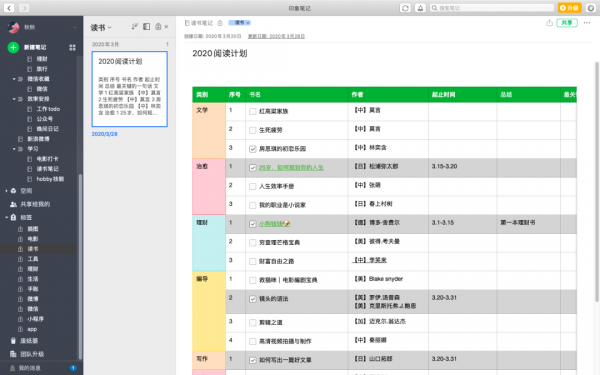This screenshot has height=375, width=600.
Task: Open the 25岁 book hyperlink
Action: click(x=291, y=168)
